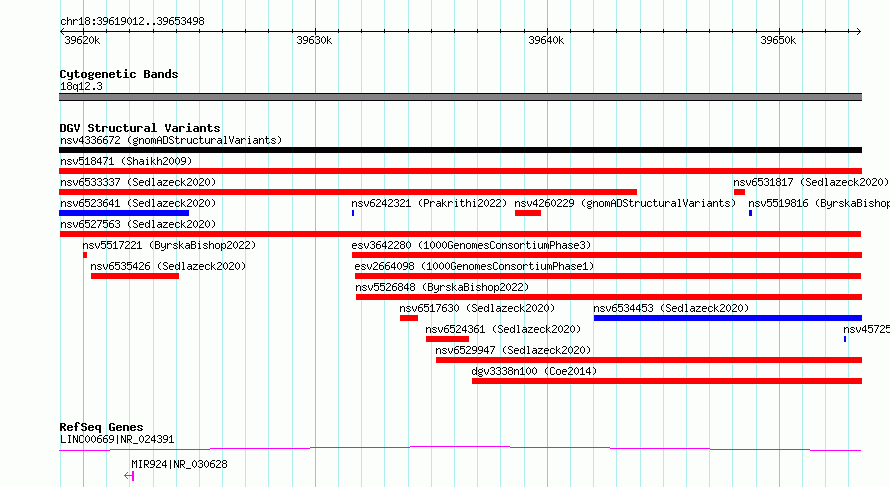Click the nsv6523641 (Sedlazeck2020) label
The height and width of the screenshot is (487, 890).
[138, 203]
